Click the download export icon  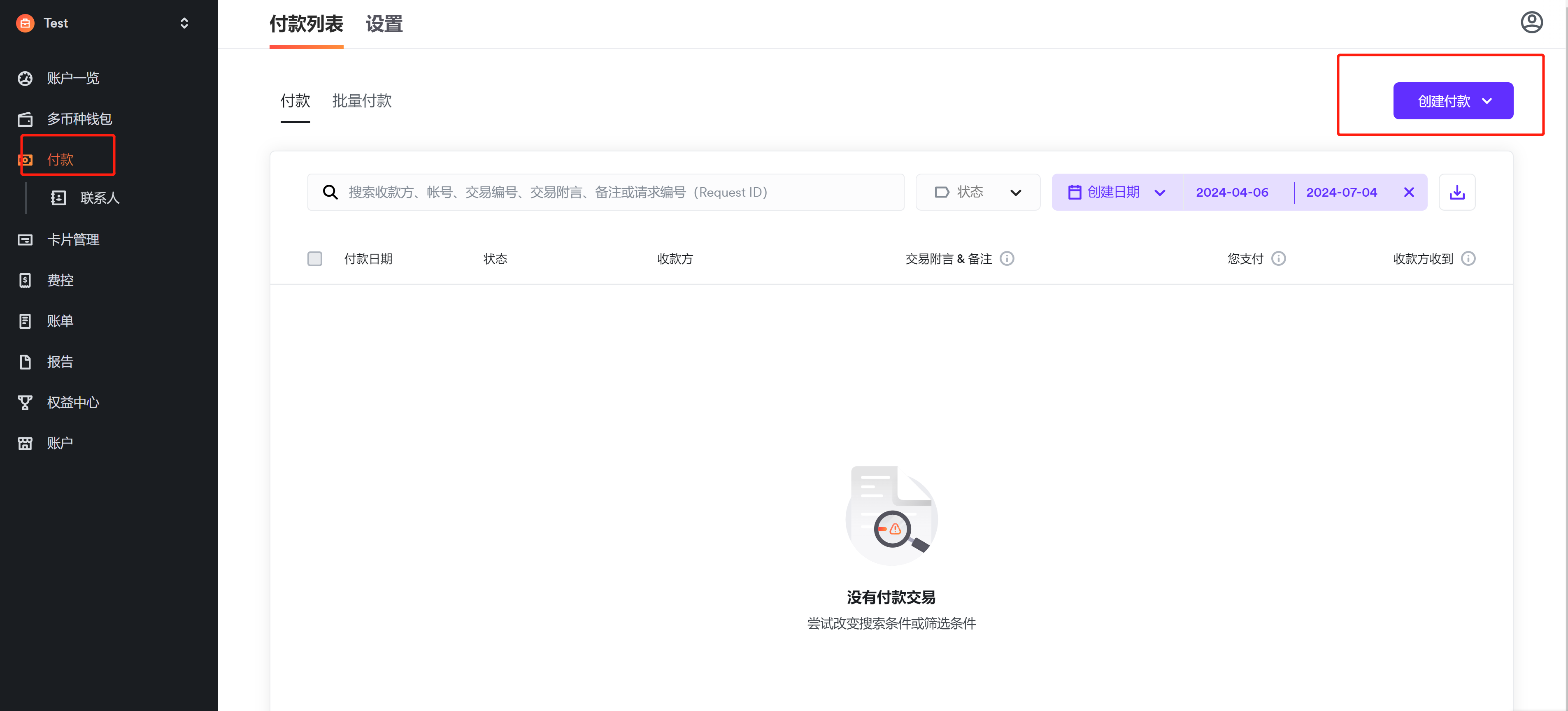point(1456,193)
